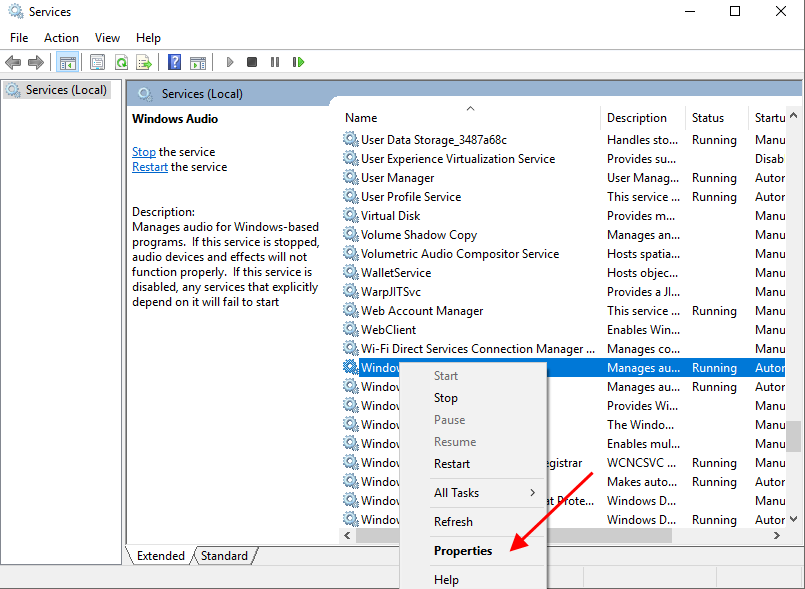Click the vertical scrollbar thumb
Screen dimensions: 805x589
794,436
